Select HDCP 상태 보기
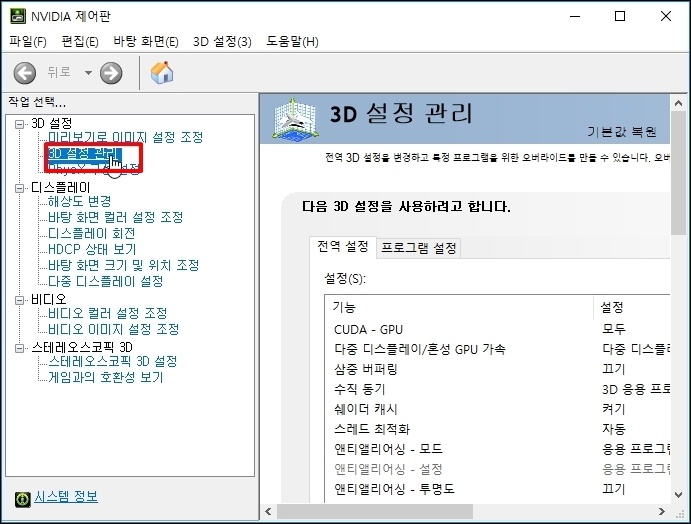The width and height of the screenshot is (691, 524). pyautogui.click(x=92, y=249)
